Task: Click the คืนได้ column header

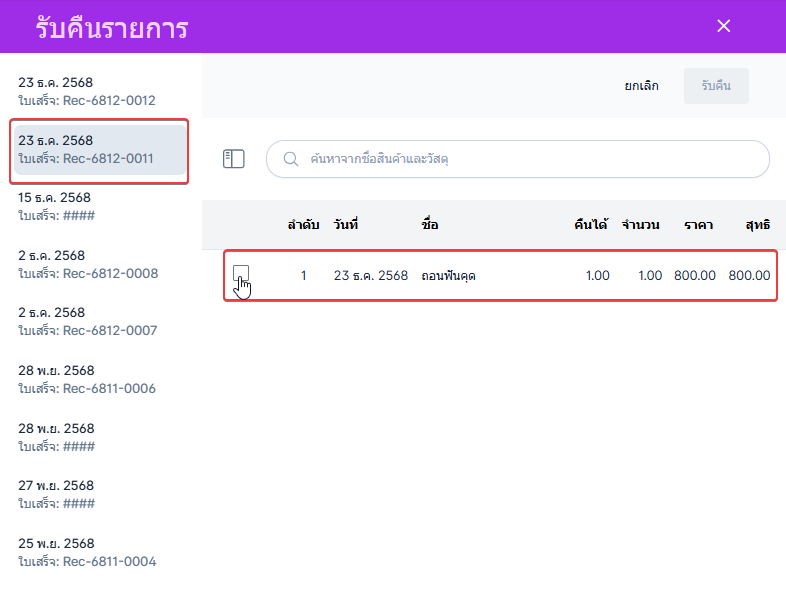Action: 591,225
